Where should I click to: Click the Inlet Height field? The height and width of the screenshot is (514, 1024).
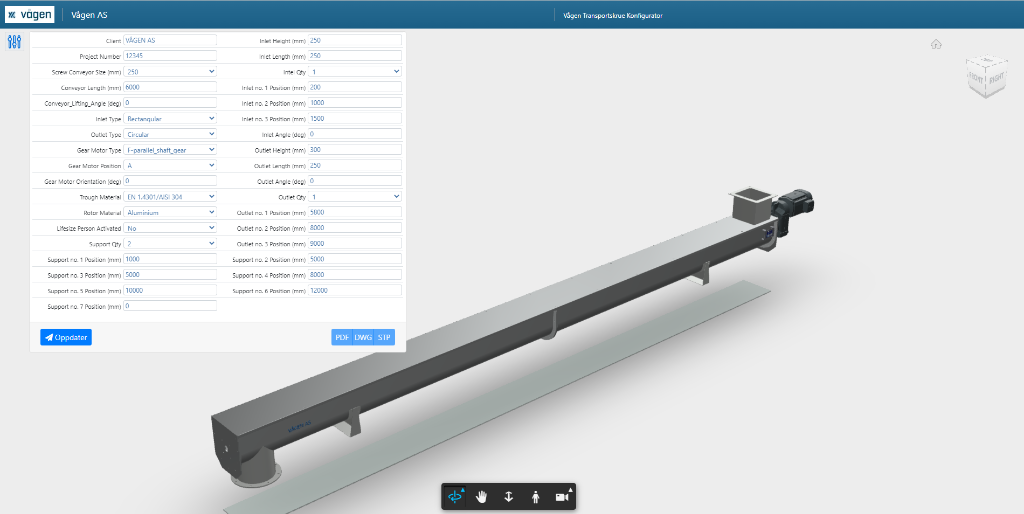[x=355, y=40]
